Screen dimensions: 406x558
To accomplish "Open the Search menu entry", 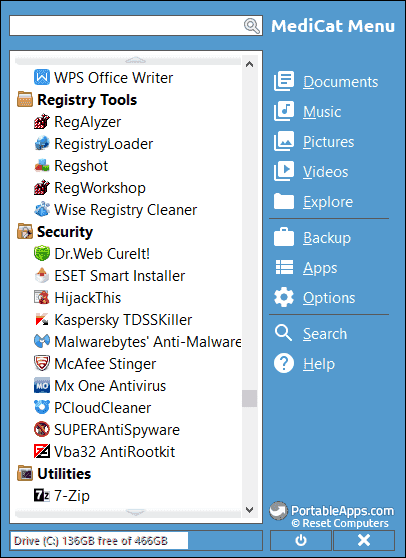I will (325, 333).
